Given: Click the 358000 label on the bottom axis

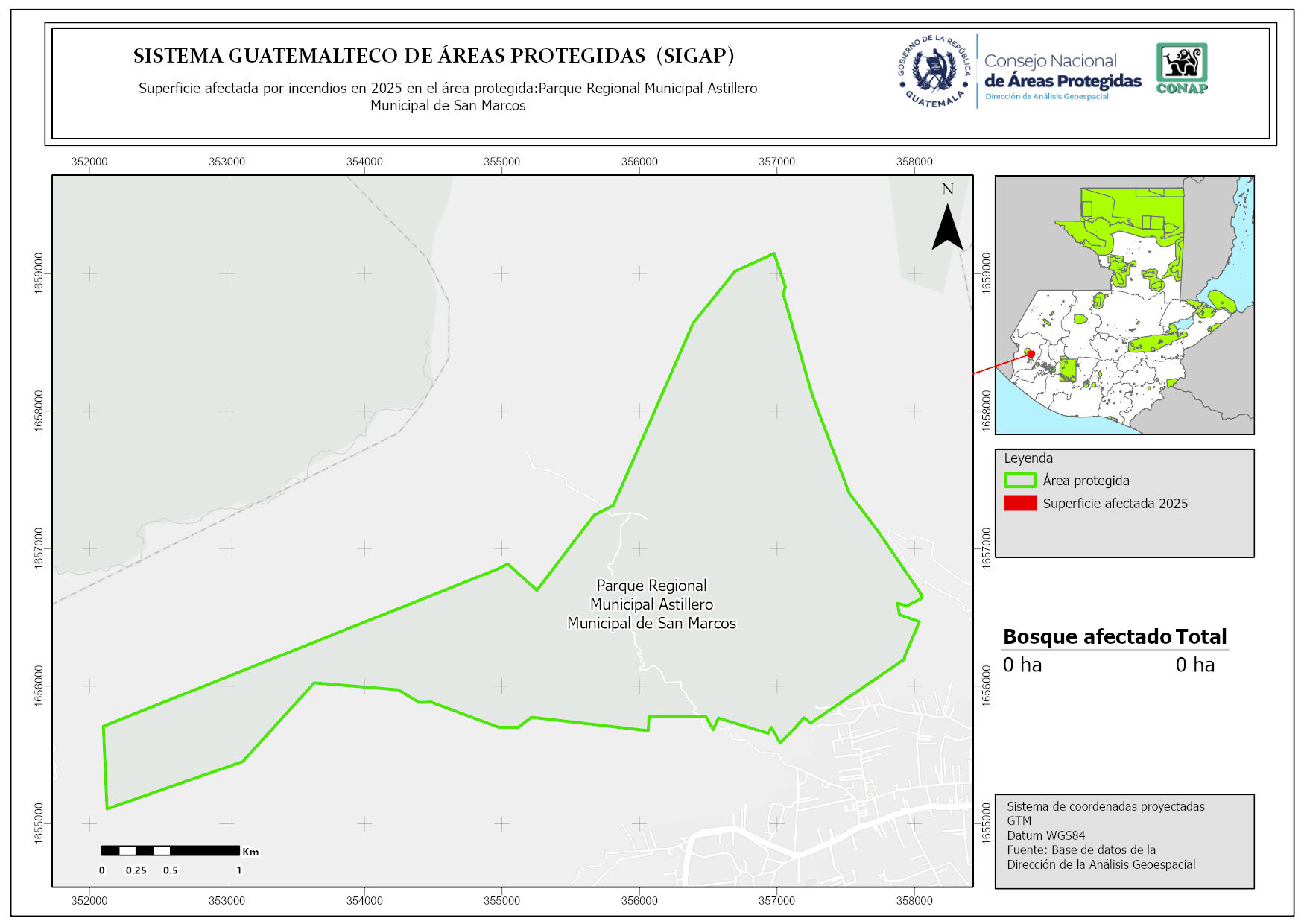Looking at the screenshot, I should click(x=914, y=900).
